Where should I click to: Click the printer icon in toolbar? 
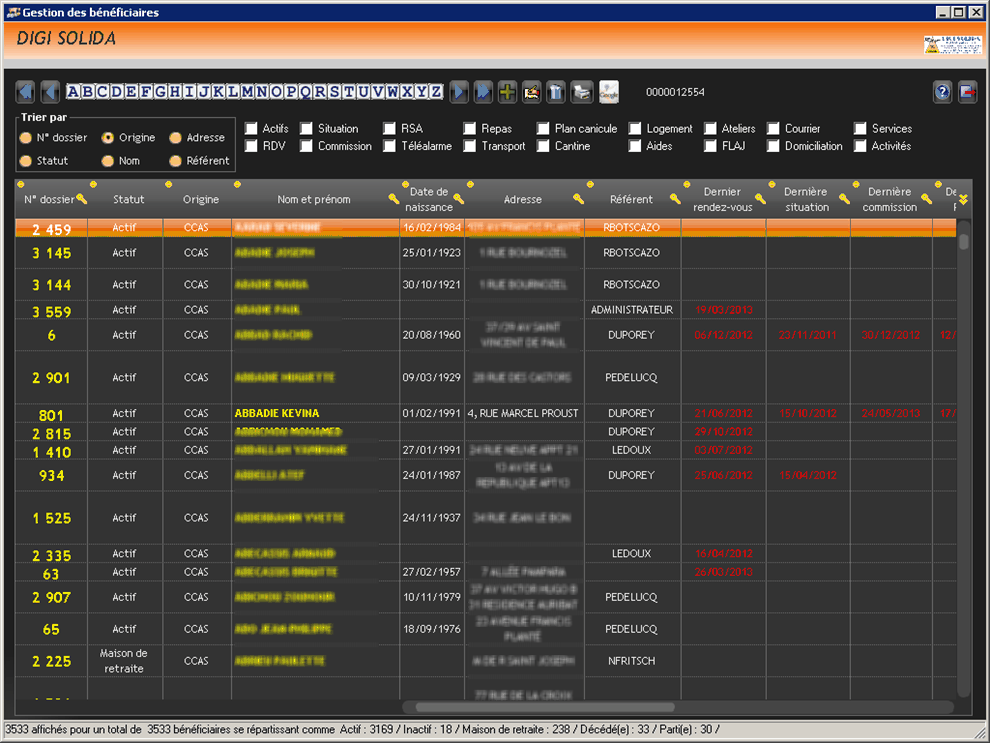pyautogui.click(x=582, y=92)
